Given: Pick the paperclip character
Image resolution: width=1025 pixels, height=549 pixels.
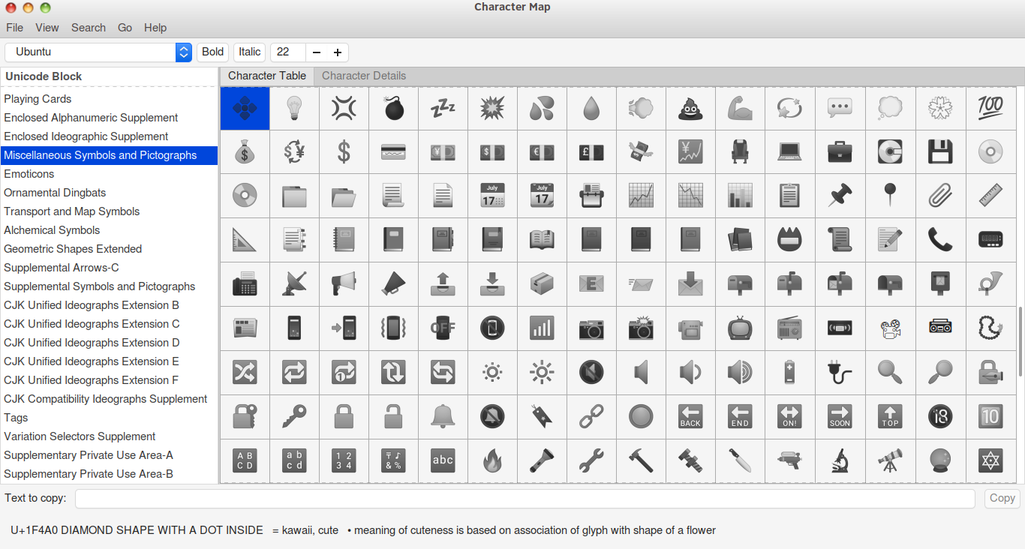Looking at the screenshot, I should click(x=939, y=196).
